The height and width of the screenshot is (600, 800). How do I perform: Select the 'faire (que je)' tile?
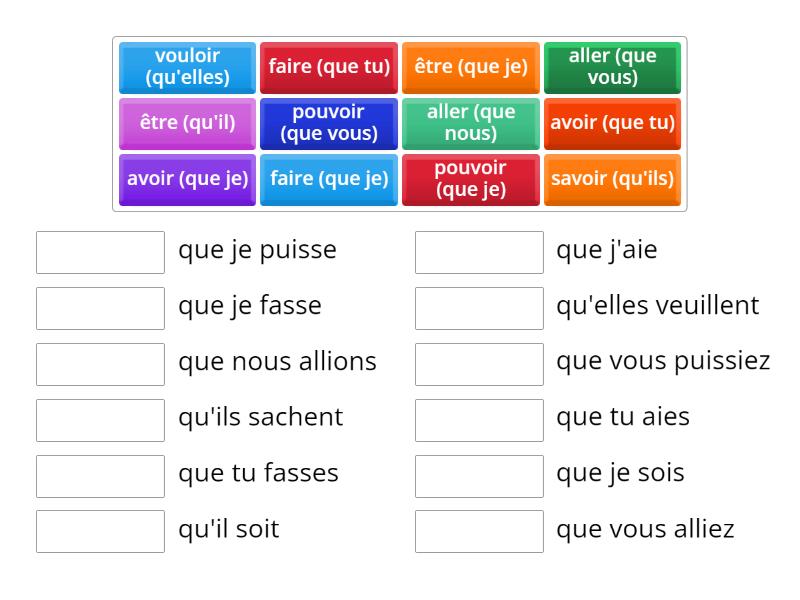(x=329, y=179)
